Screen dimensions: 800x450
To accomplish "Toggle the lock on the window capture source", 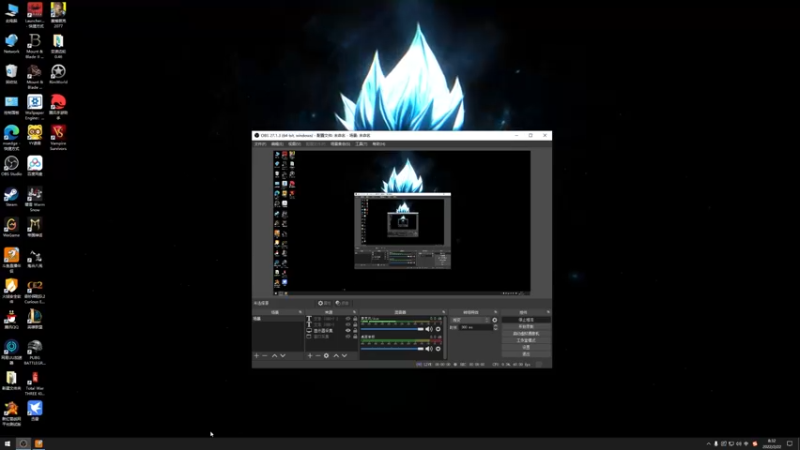I will point(355,337).
